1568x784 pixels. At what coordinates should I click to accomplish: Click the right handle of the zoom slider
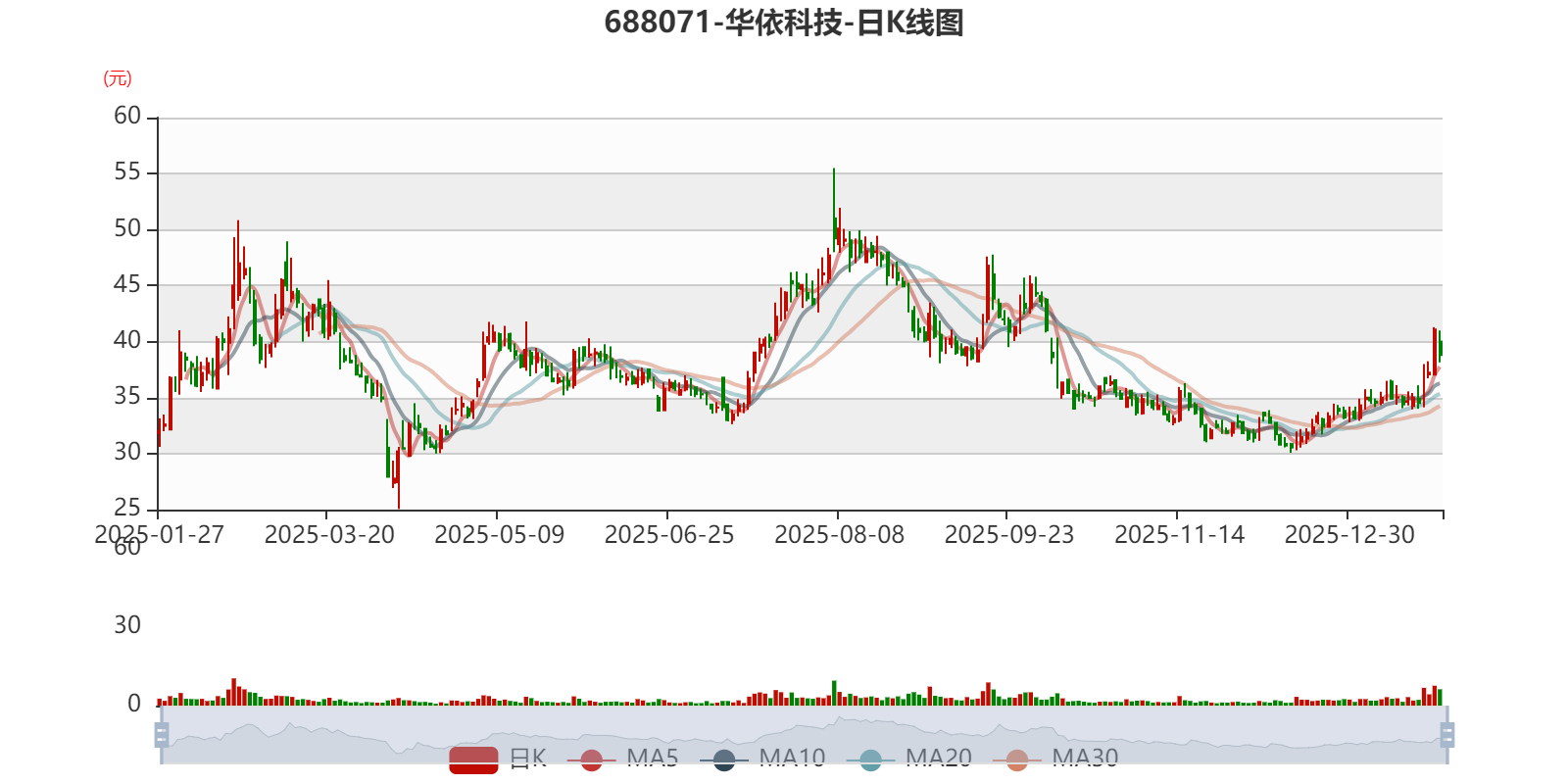(x=1446, y=734)
